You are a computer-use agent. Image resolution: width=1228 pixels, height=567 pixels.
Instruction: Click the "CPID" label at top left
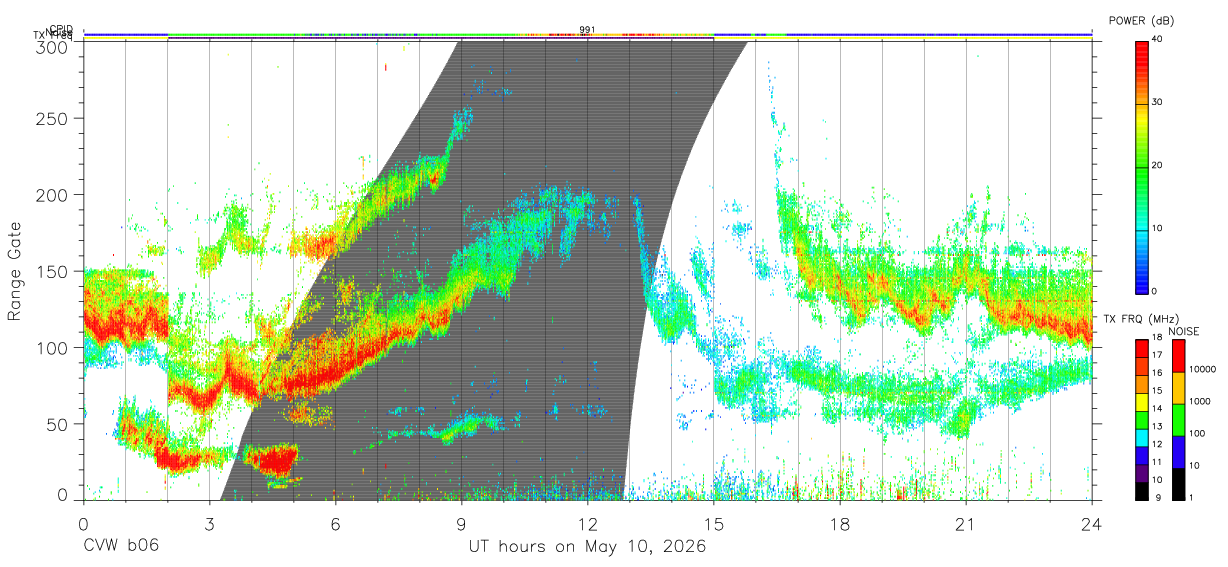click(x=61, y=29)
